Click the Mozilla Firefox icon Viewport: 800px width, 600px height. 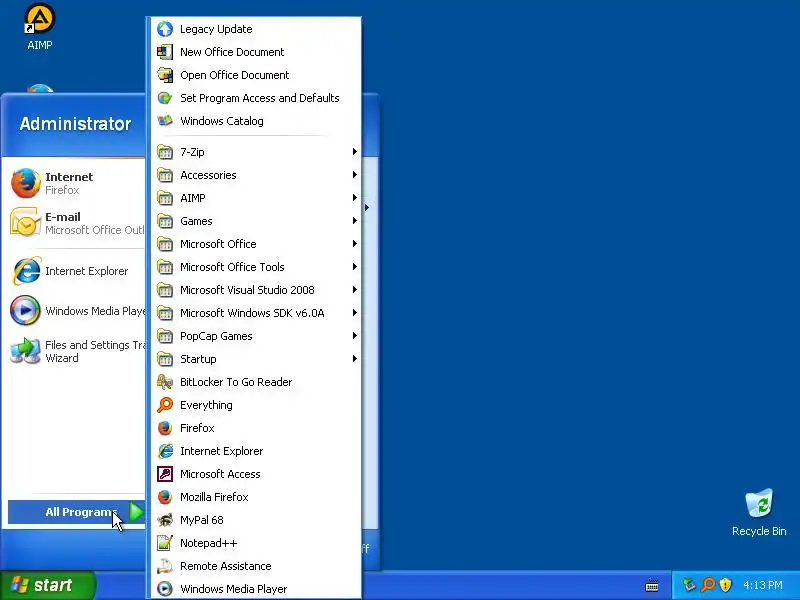tap(165, 497)
